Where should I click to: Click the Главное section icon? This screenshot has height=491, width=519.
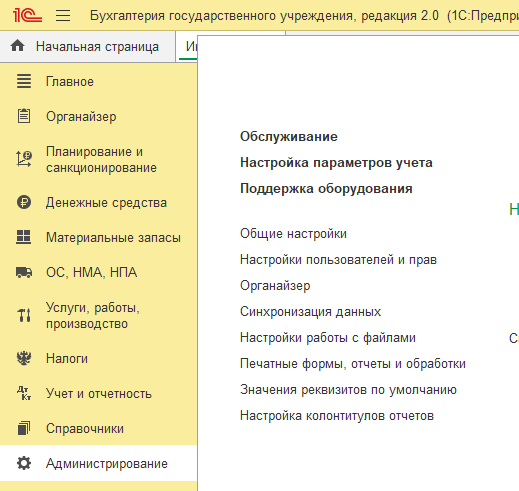click(x=24, y=81)
